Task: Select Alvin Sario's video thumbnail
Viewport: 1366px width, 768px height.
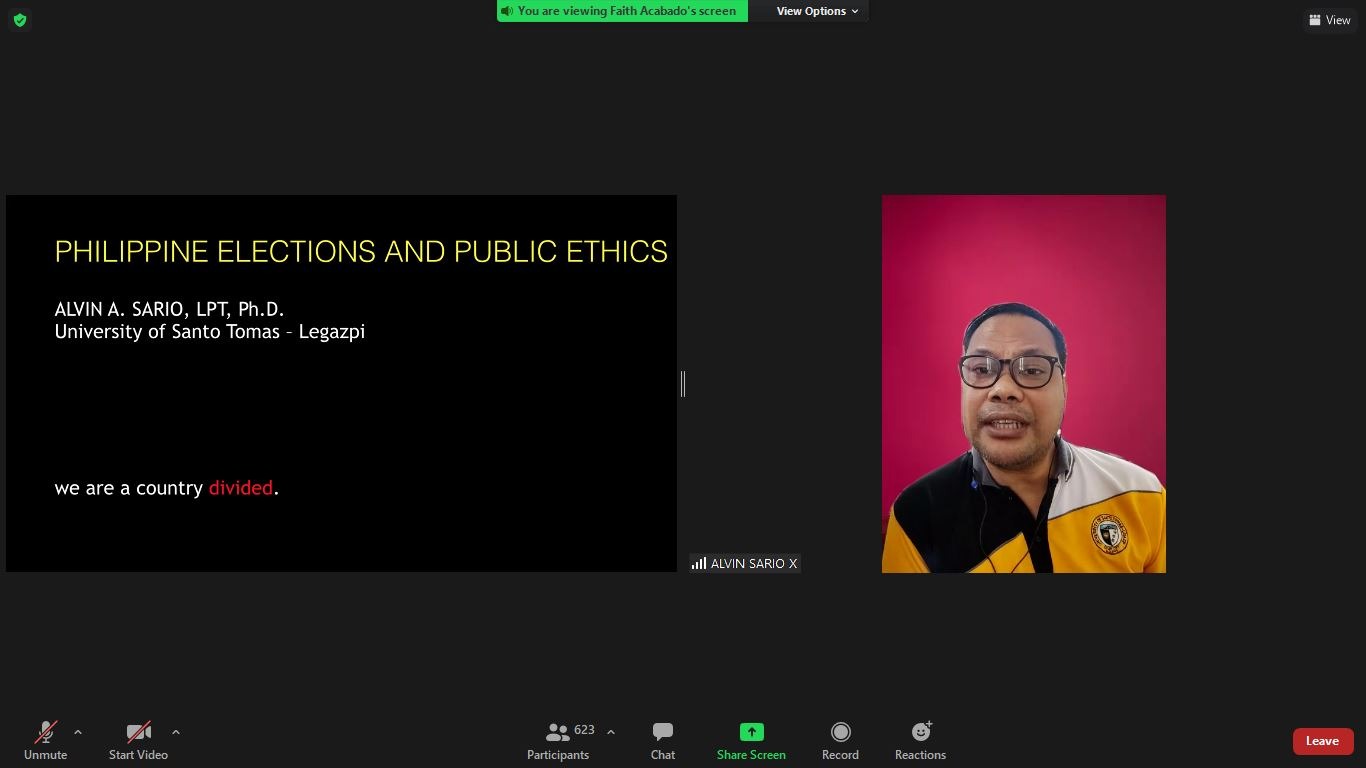Action: click(1023, 384)
